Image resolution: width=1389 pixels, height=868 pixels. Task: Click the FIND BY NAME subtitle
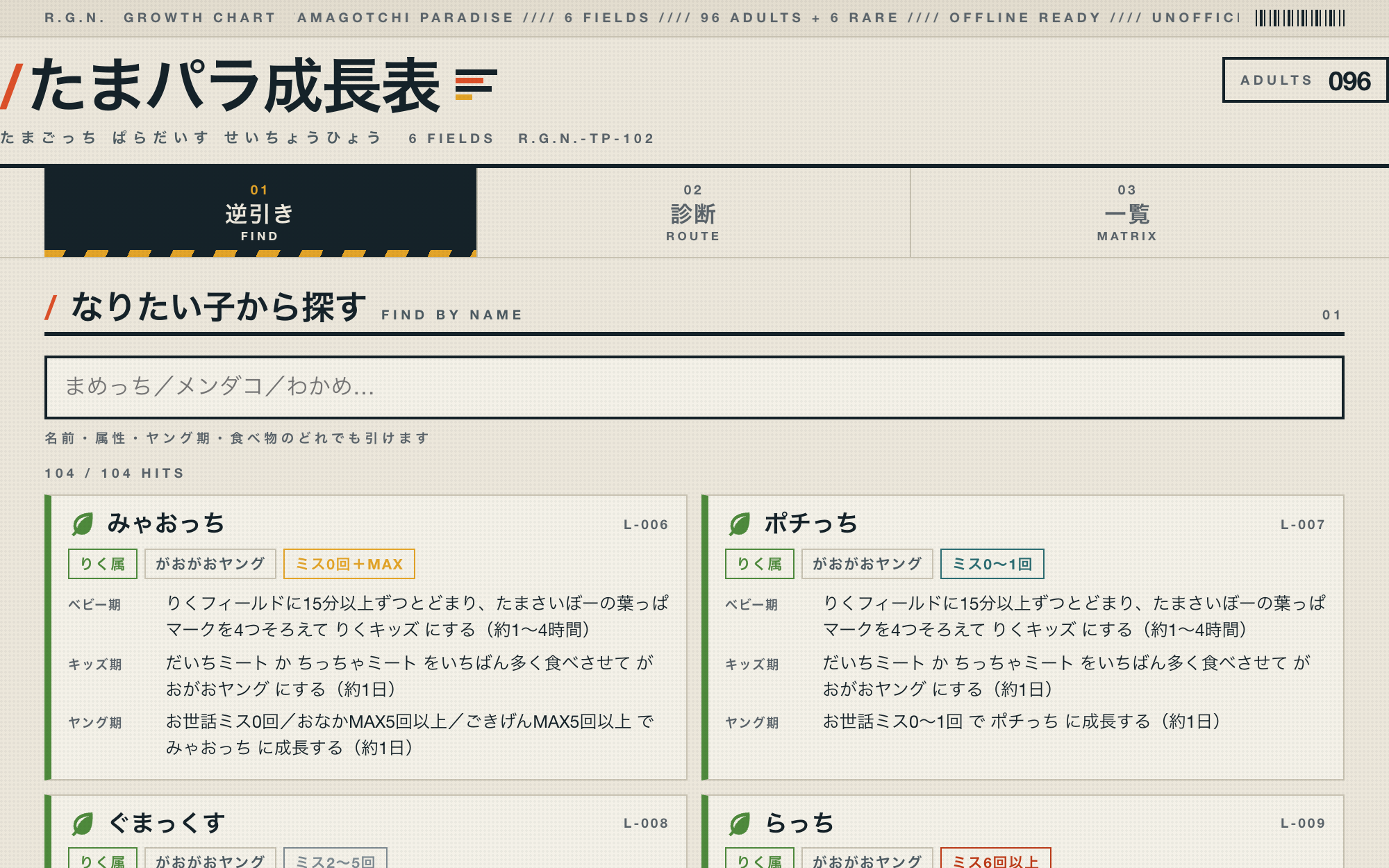coord(452,315)
